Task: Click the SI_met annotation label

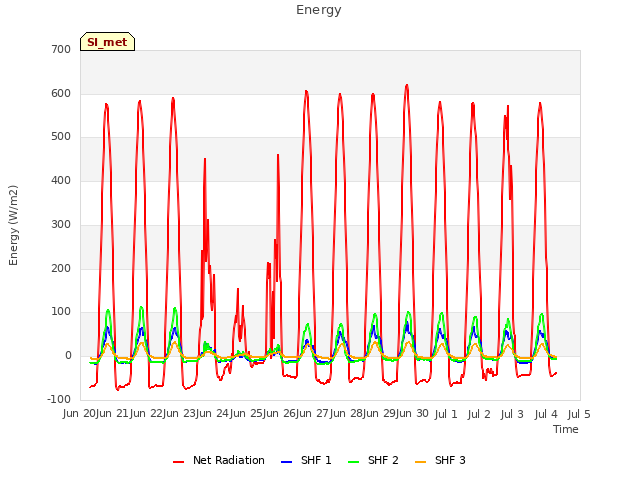Action: click(x=107, y=42)
